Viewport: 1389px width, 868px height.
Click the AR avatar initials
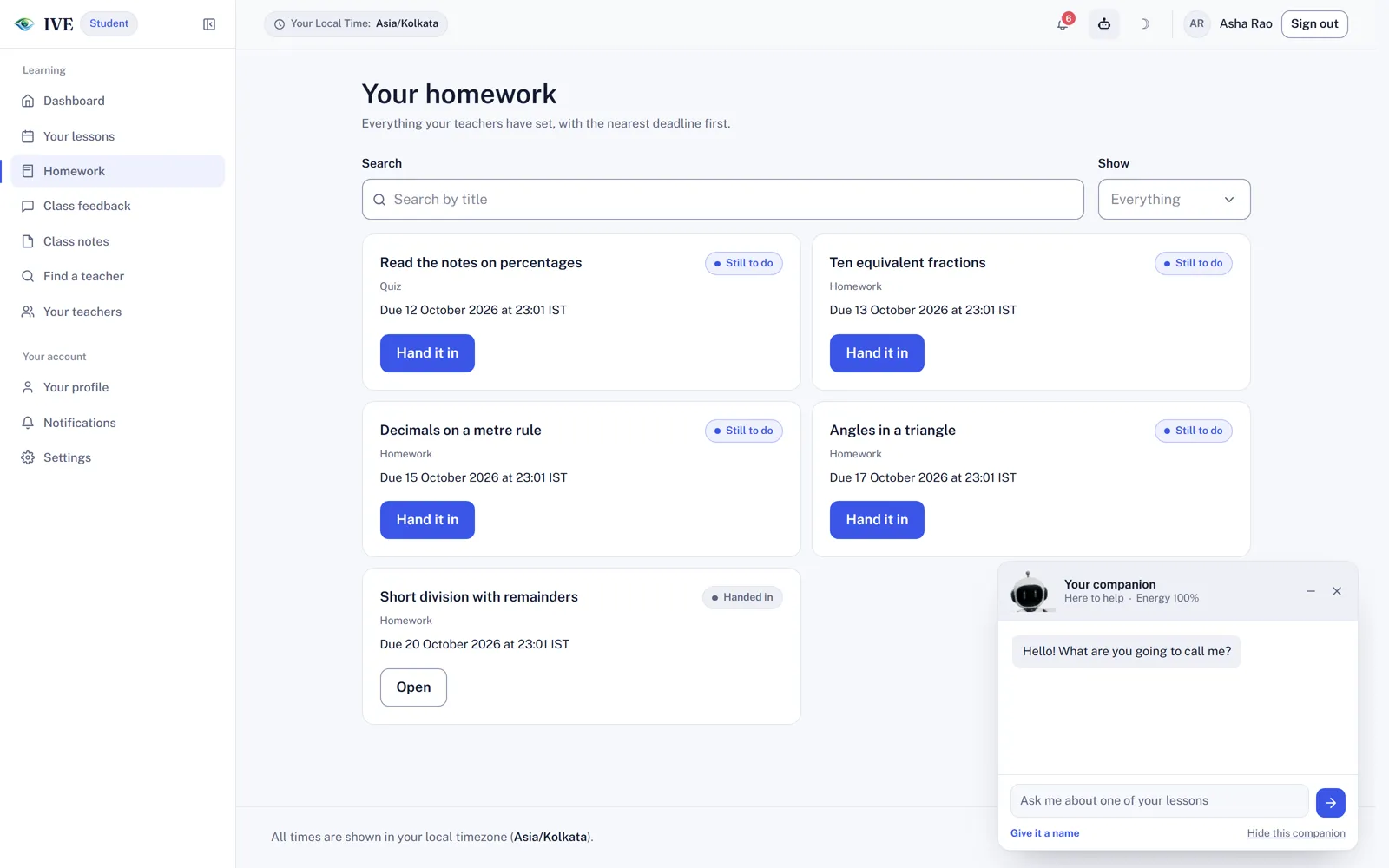pyautogui.click(x=1197, y=24)
